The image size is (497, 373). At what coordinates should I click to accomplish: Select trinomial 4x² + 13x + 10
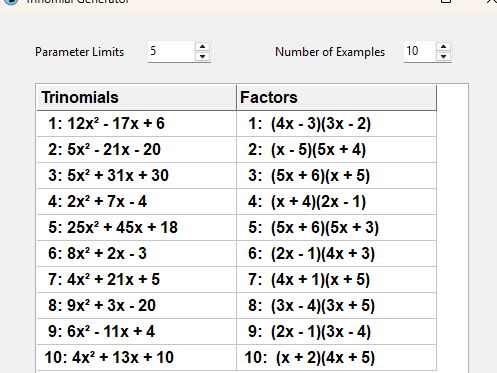tap(136, 358)
